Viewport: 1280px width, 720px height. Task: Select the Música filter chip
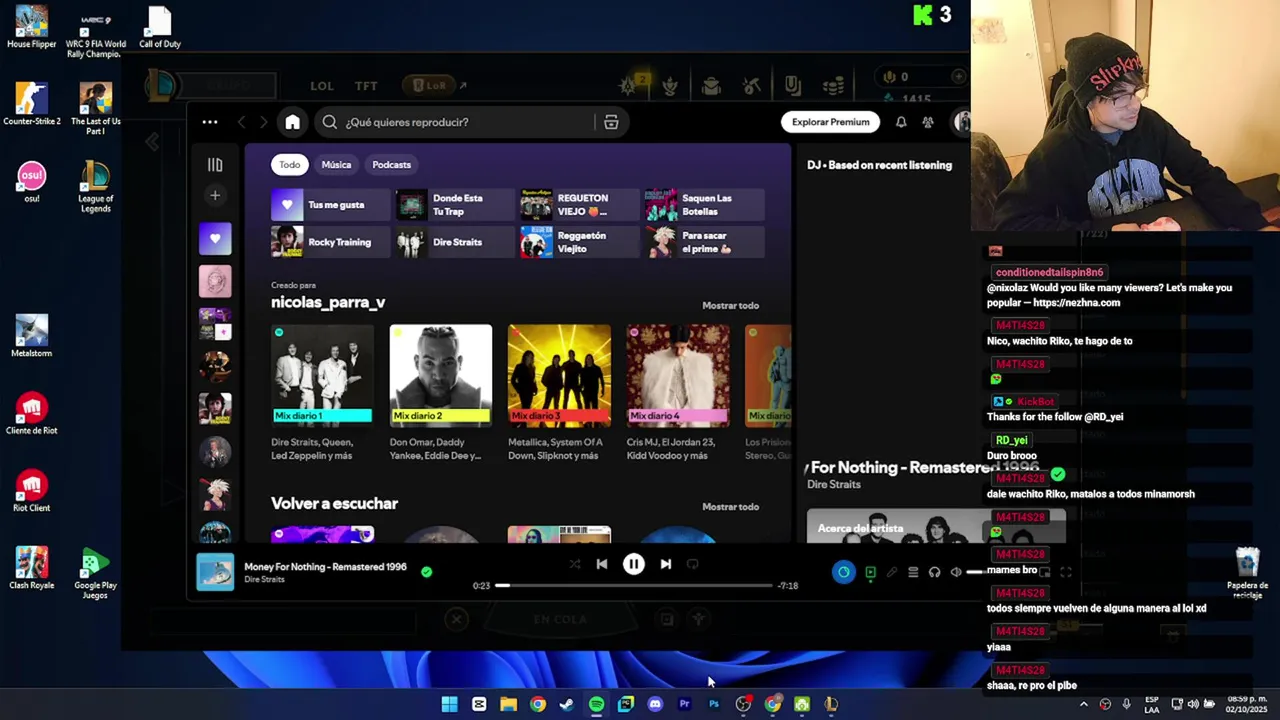(336, 165)
